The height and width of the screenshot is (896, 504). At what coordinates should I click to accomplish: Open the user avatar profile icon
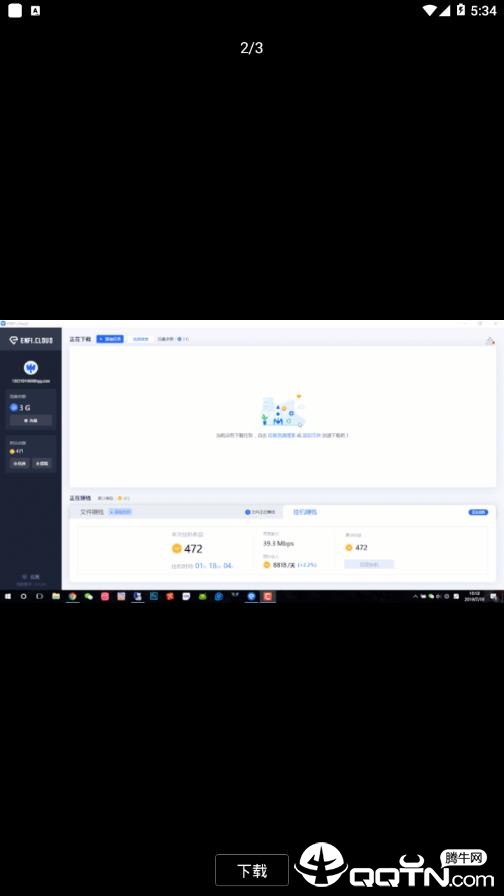pos(31,367)
